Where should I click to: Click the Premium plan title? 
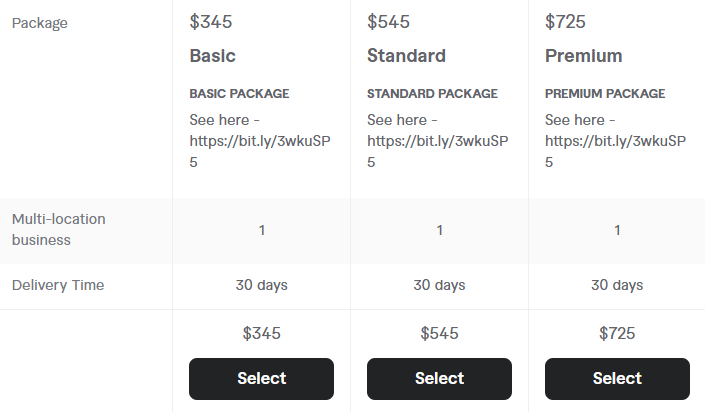click(x=584, y=56)
